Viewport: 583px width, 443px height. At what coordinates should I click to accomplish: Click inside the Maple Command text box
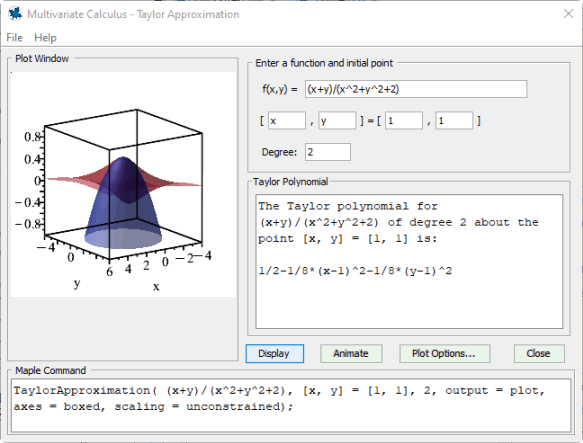(291, 405)
